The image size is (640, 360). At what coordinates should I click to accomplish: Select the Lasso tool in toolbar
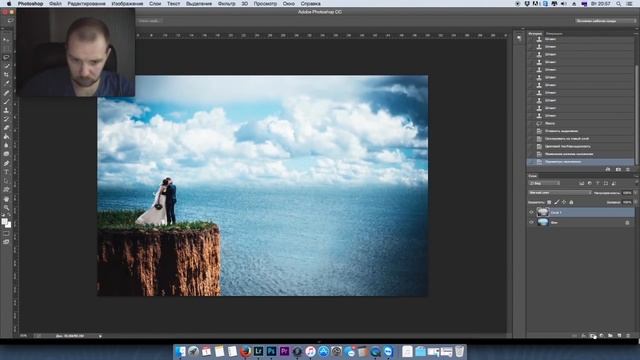click(x=6, y=57)
